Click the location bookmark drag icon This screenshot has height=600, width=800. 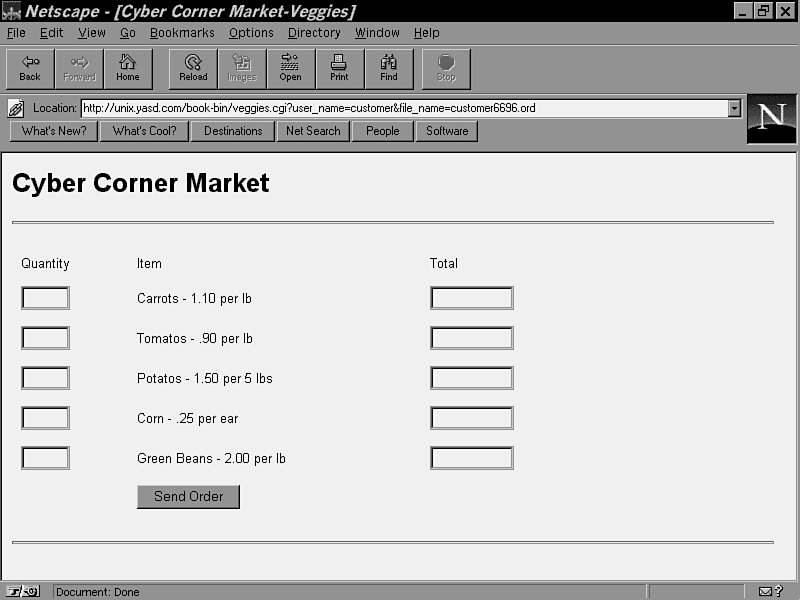pyautogui.click(x=16, y=108)
